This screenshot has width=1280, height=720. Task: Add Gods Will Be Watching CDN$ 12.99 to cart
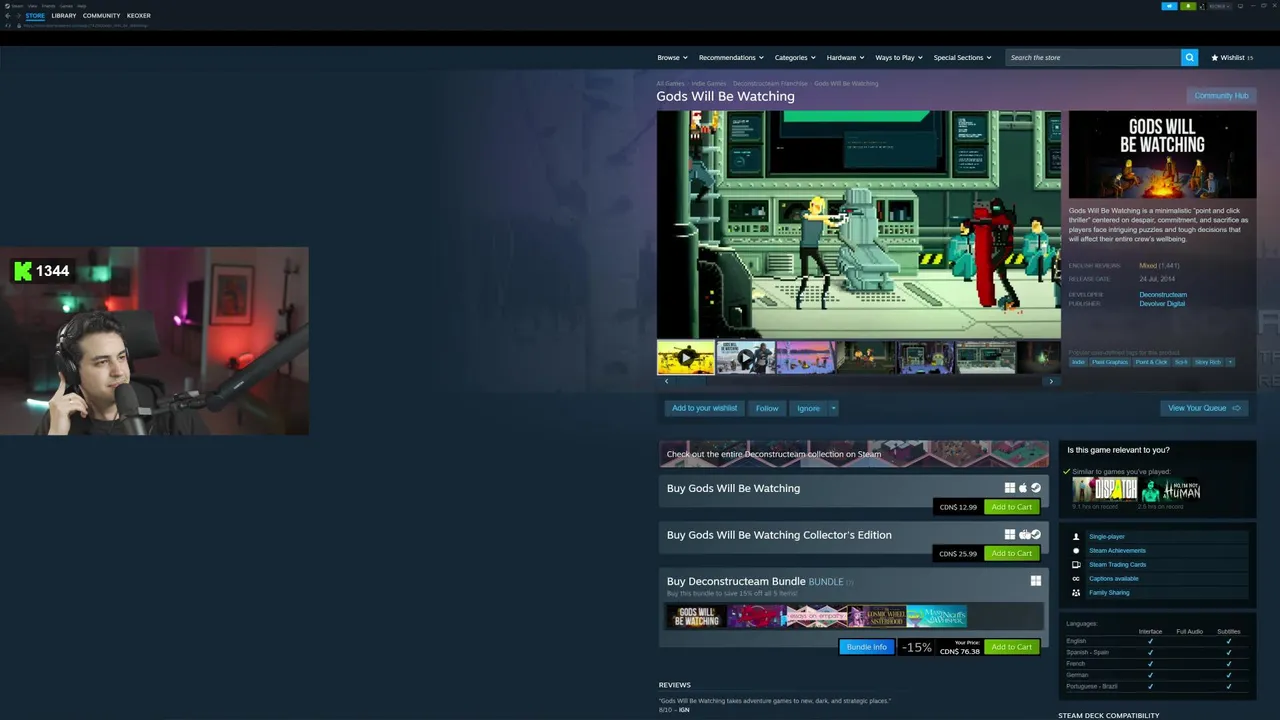1011,507
